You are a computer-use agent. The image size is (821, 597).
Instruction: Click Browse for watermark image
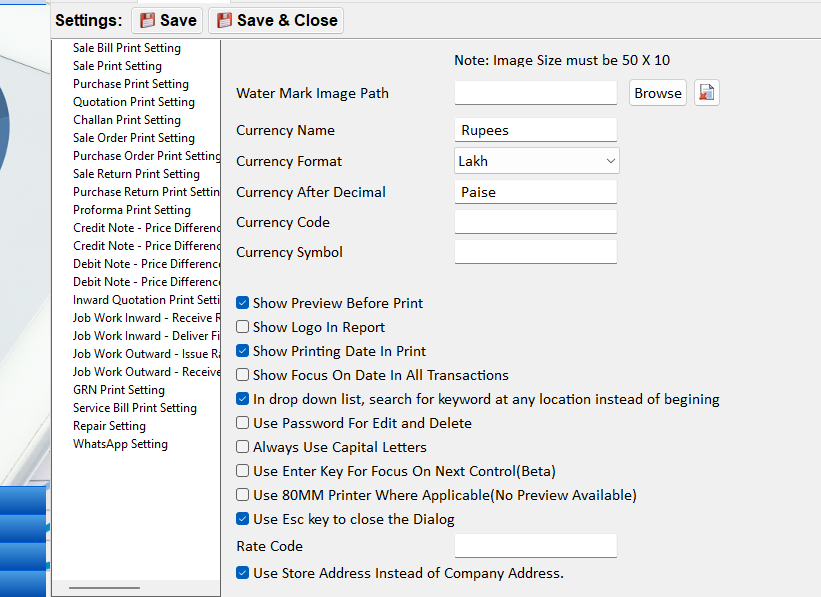pos(657,93)
